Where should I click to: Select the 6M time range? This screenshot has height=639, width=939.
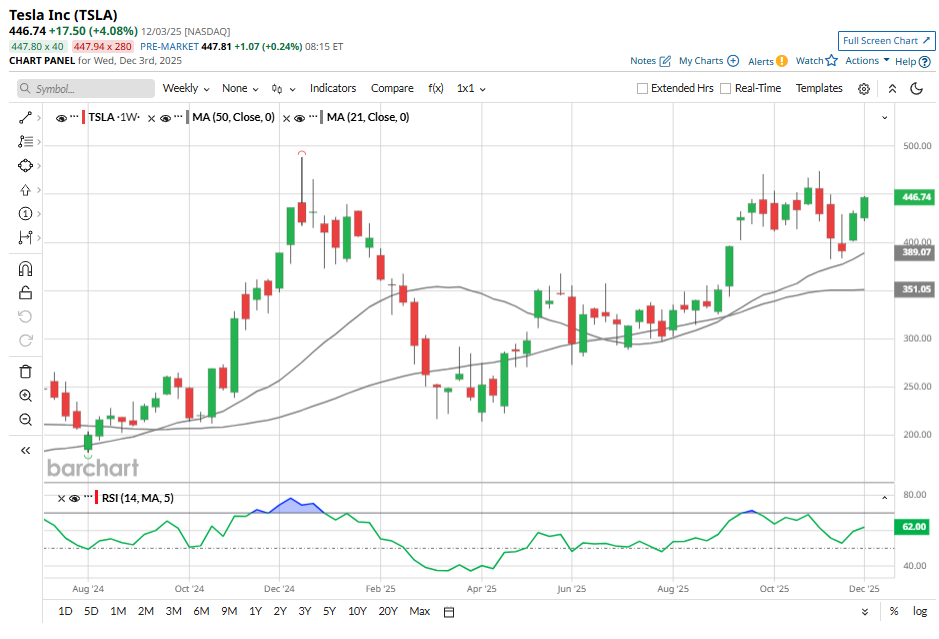click(201, 611)
